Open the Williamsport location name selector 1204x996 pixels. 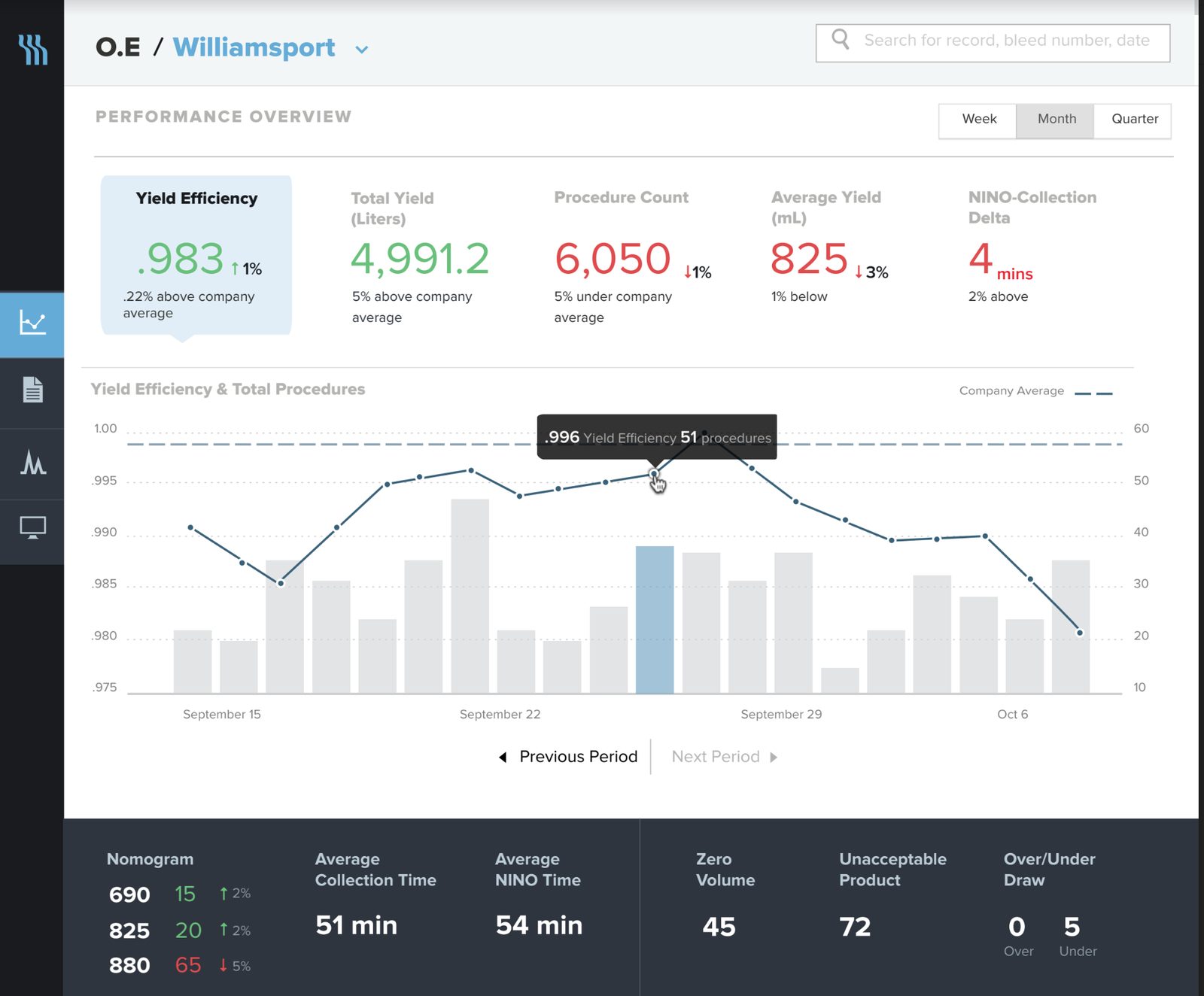click(254, 47)
